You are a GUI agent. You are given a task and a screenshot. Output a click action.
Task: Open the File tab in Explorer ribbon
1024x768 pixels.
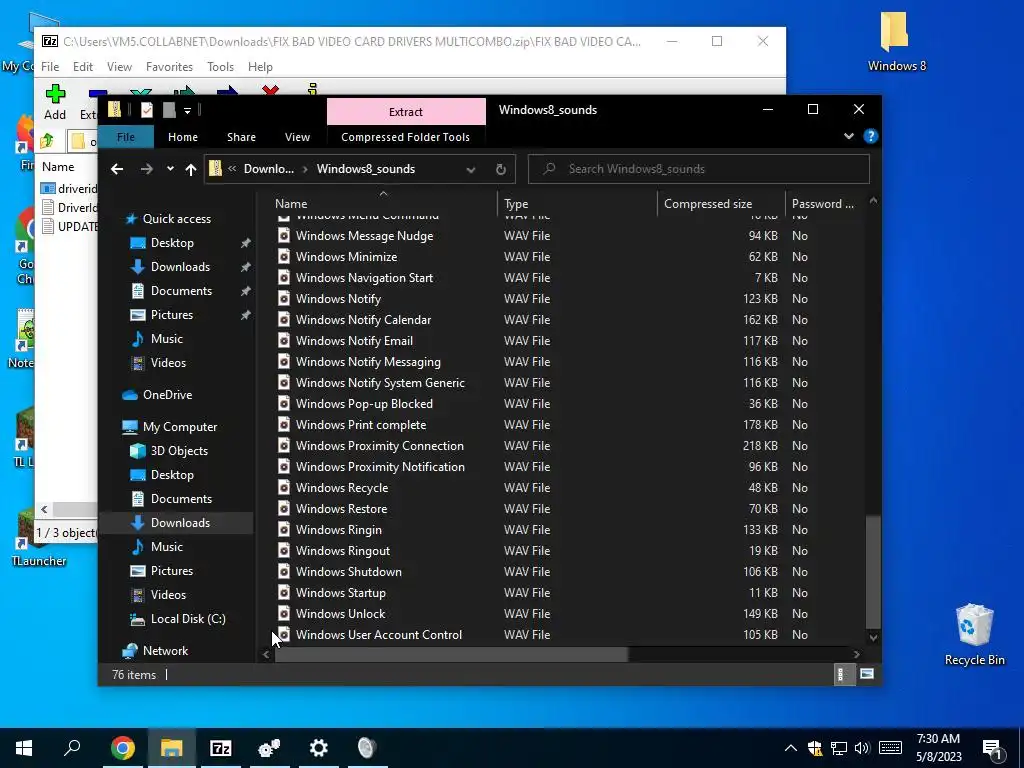[x=125, y=137]
